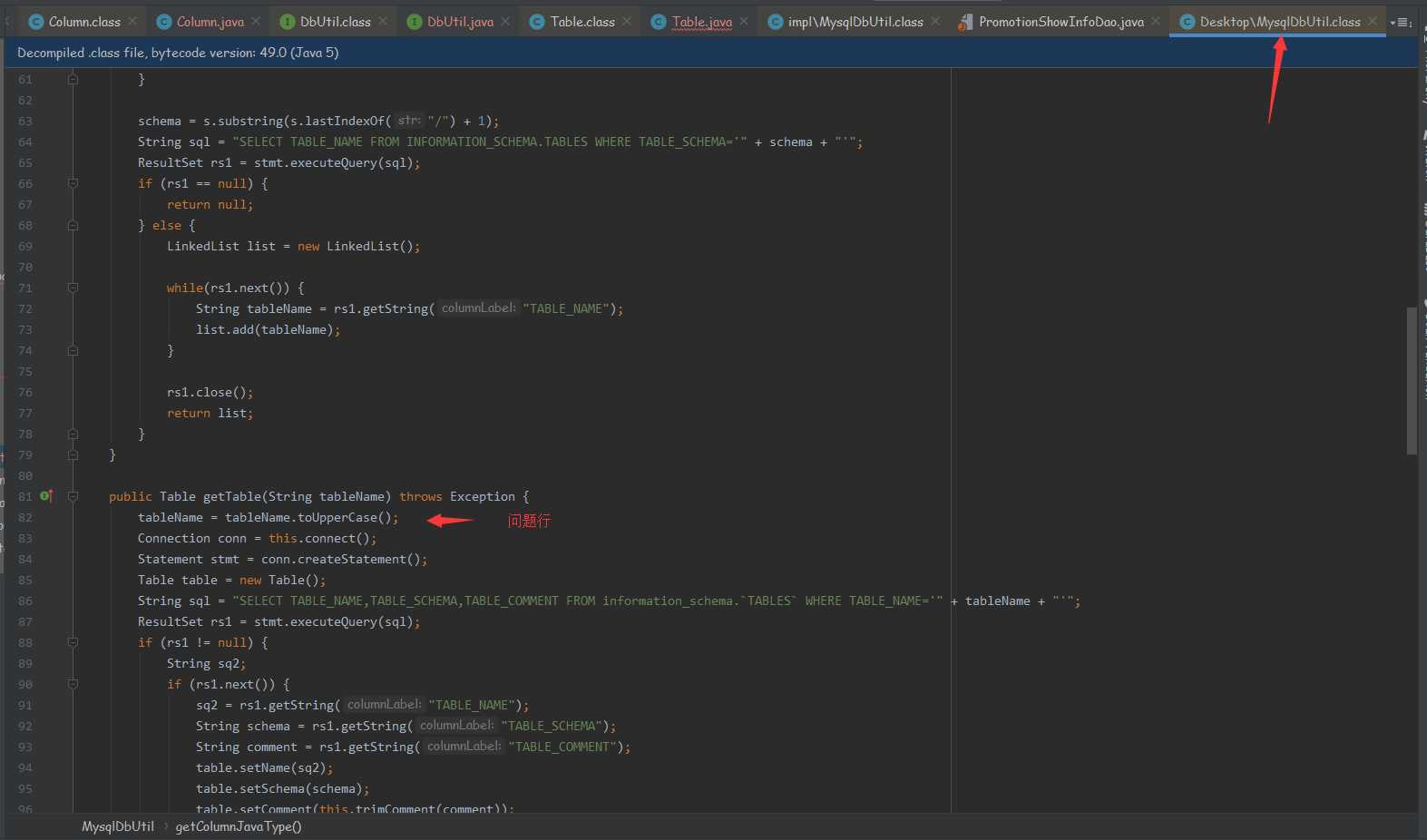
Task: Select the Table.class tab
Action: click(582, 22)
